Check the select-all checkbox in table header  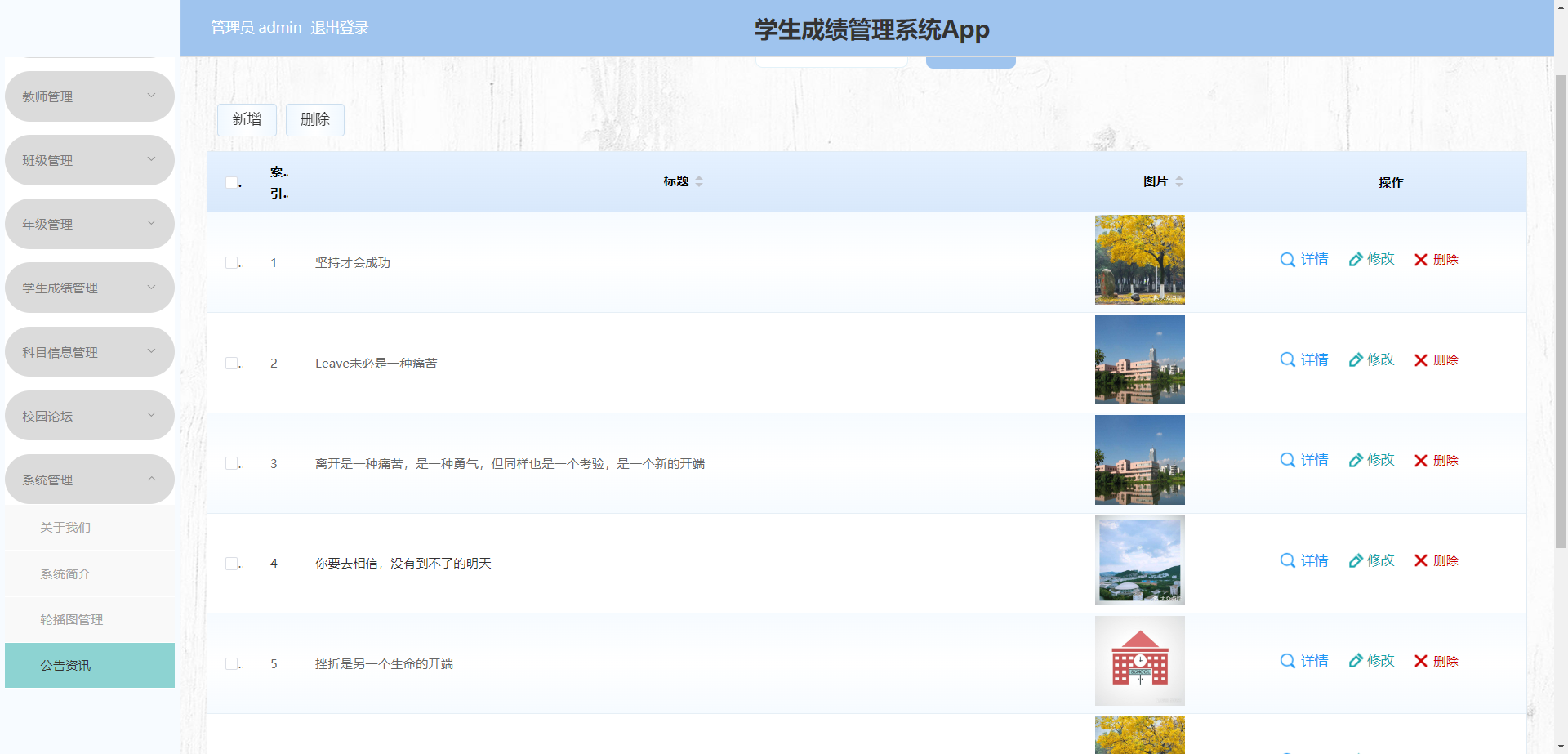click(x=231, y=182)
